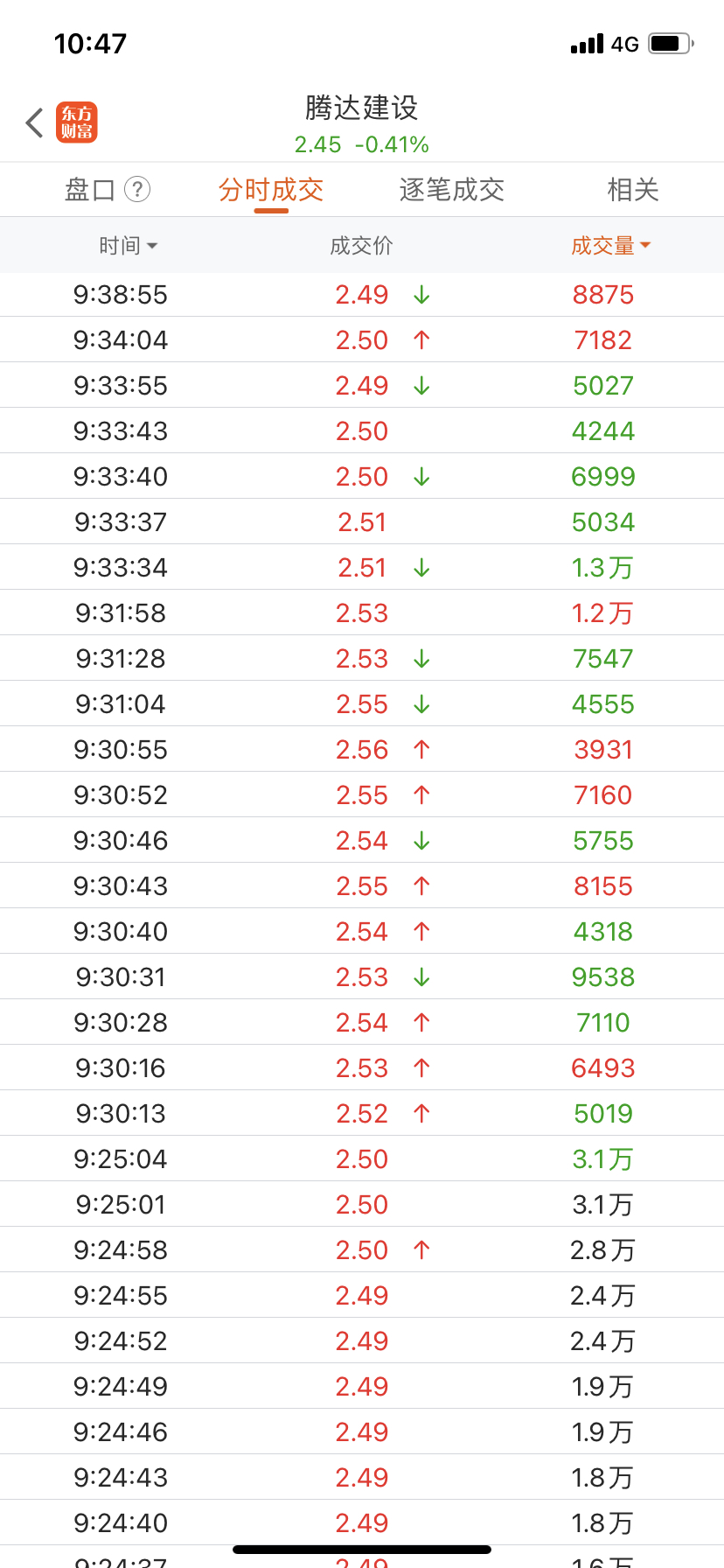Tap the 成交价 column header
The image size is (724, 1568).
(x=361, y=246)
